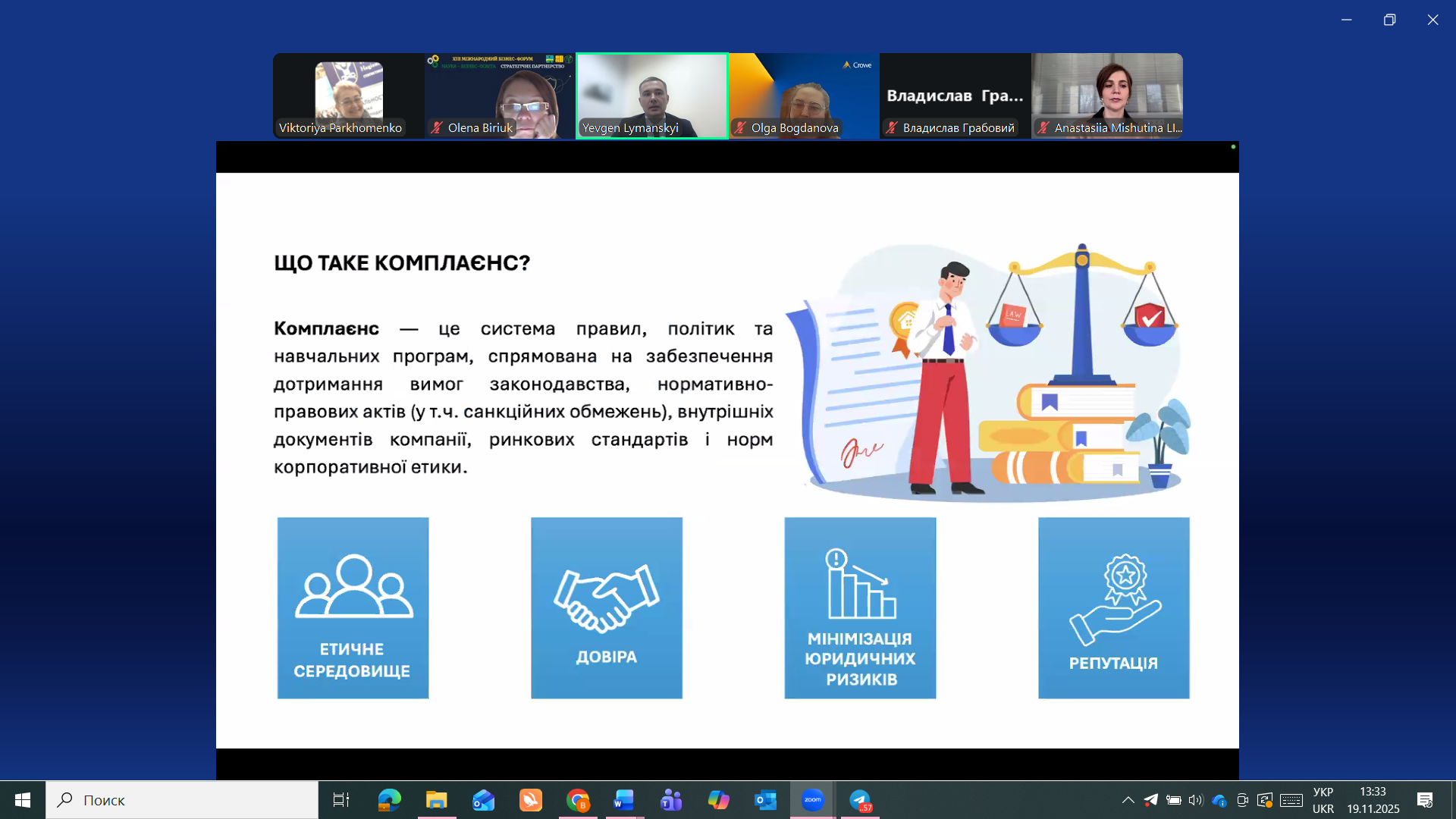The image size is (1456, 819).
Task: Open Copilot icon in taskbar
Action: click(718, 800)
